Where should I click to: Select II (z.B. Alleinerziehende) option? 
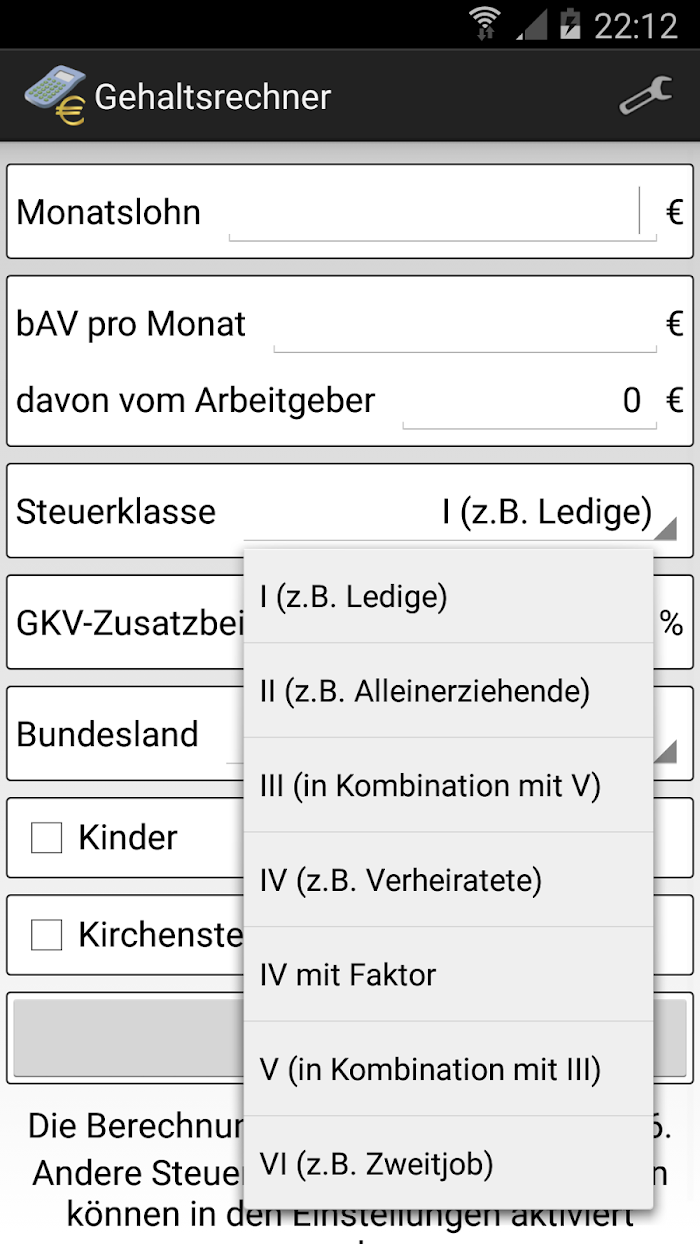(448, 691)
